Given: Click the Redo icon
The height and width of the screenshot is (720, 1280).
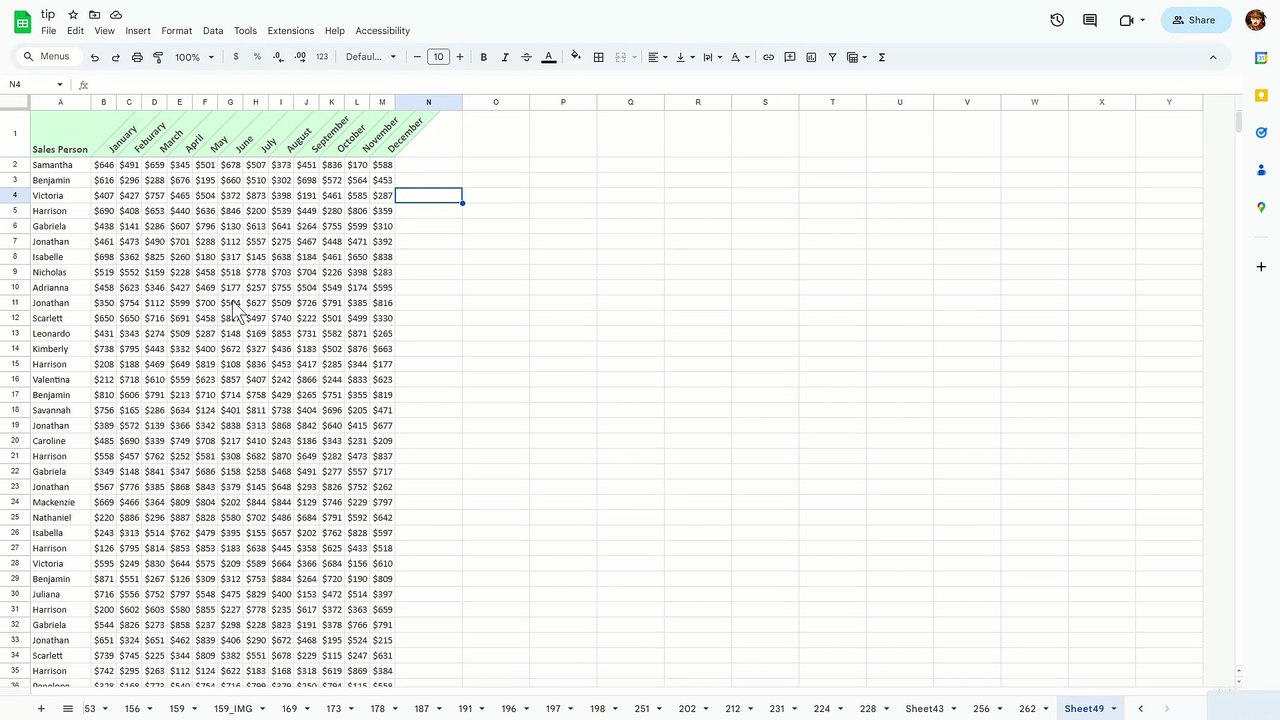Looking at the screenshot, I should click(116, 57).
